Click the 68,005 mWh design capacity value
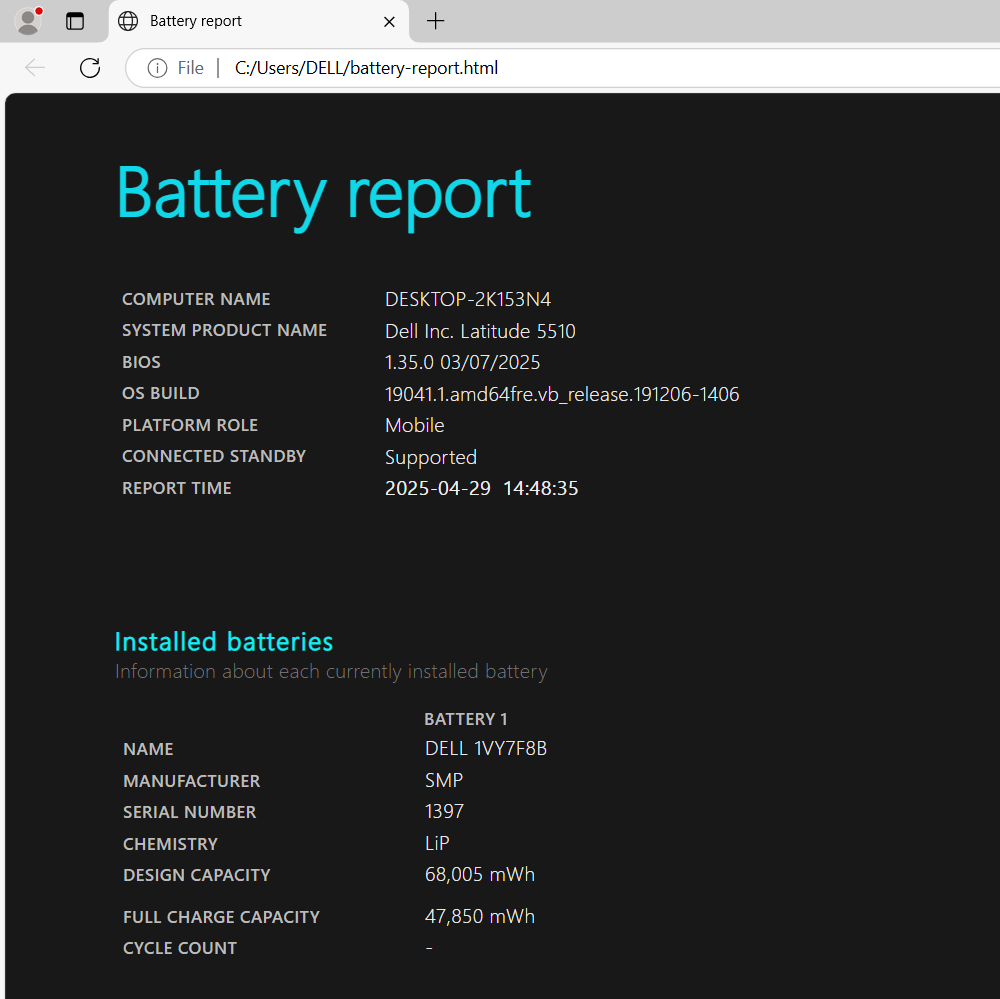The width and height of the screenshot is (1000, 999). tap(480, 874)
